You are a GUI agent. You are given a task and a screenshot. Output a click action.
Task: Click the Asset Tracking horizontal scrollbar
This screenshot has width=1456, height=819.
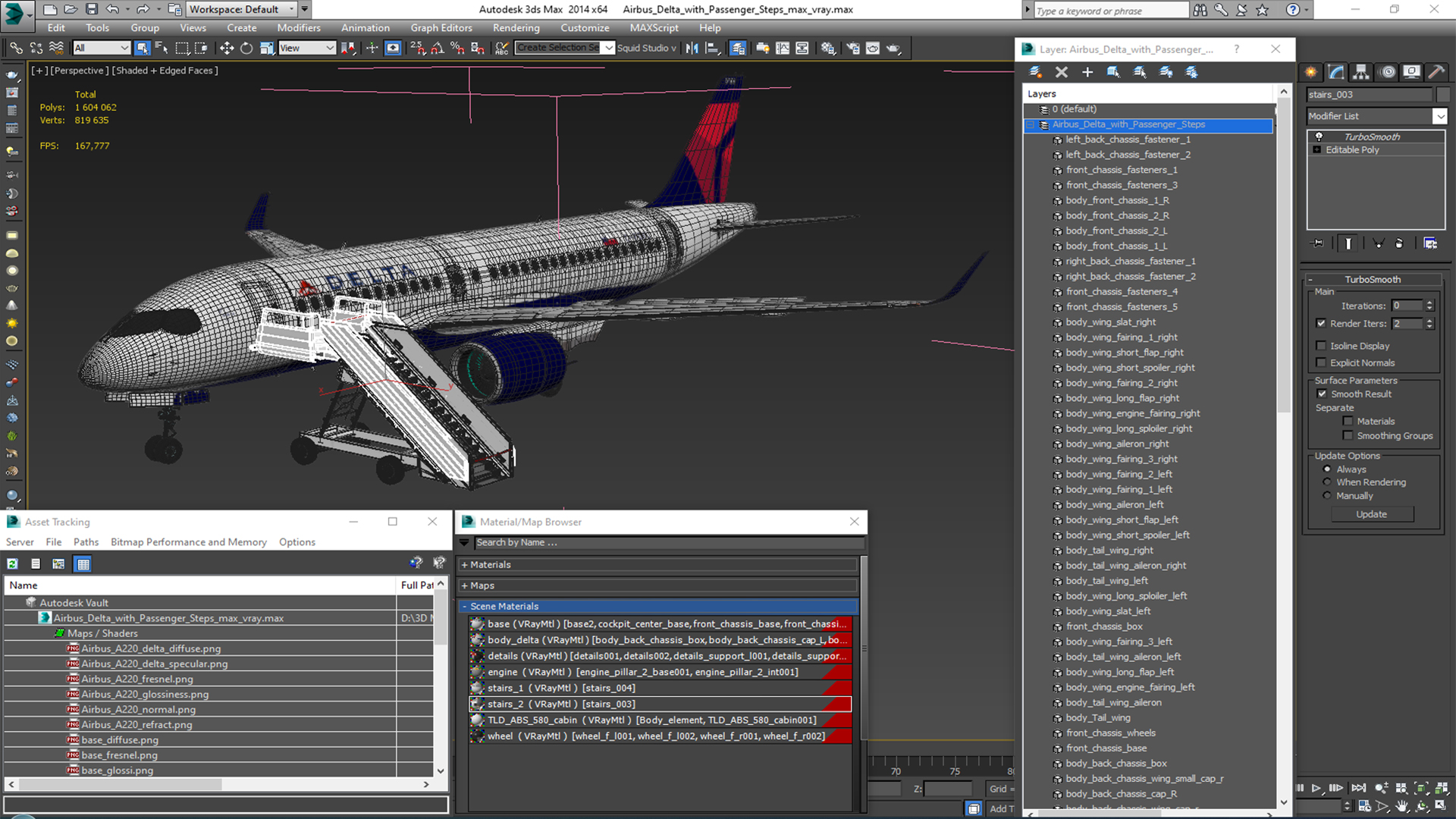[x=219, y=785]
